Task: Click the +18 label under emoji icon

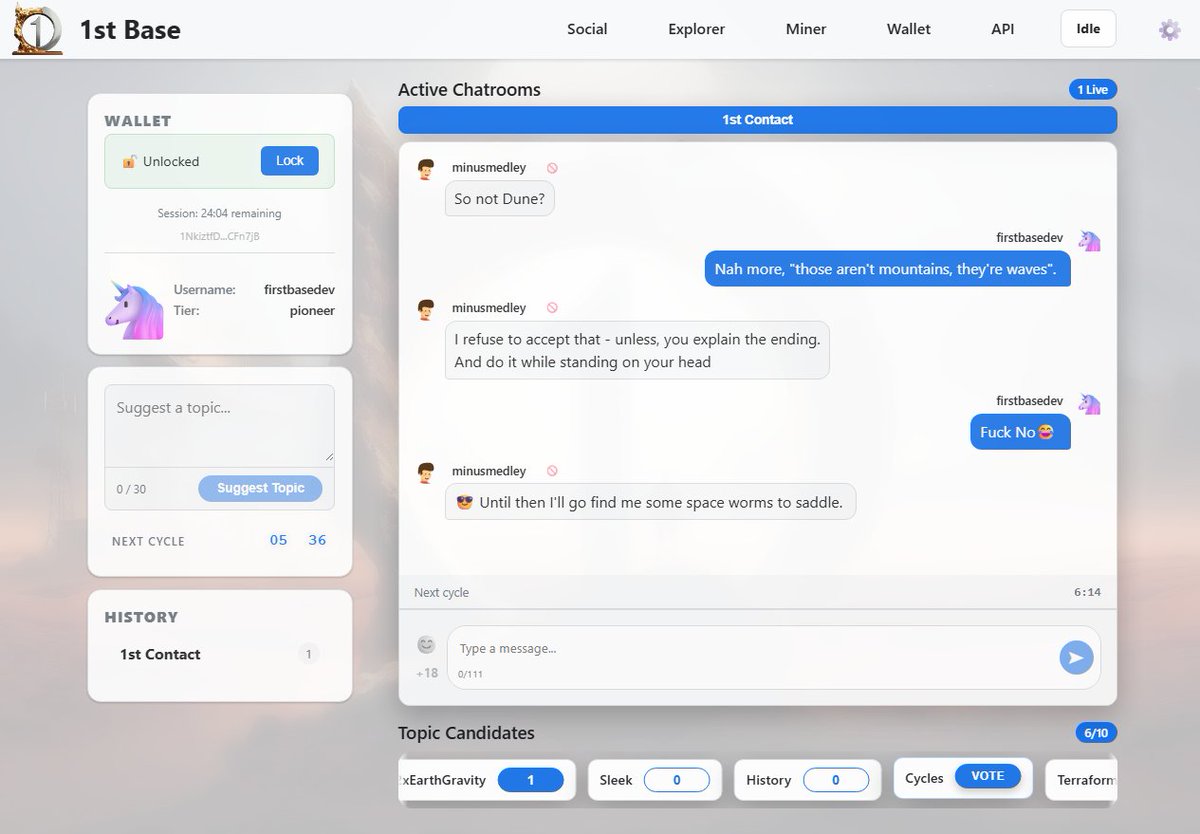Action: tap(427, 673)
